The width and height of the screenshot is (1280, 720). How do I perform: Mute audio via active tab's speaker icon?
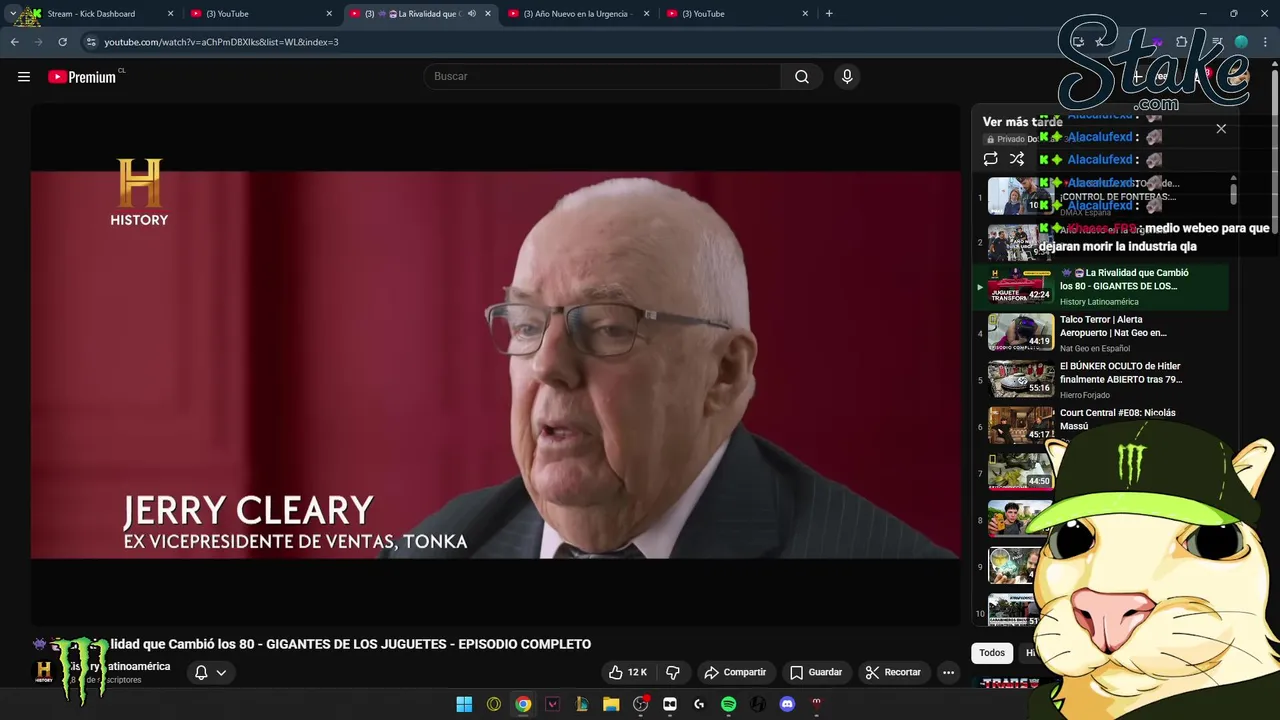(x=471, y=14)
